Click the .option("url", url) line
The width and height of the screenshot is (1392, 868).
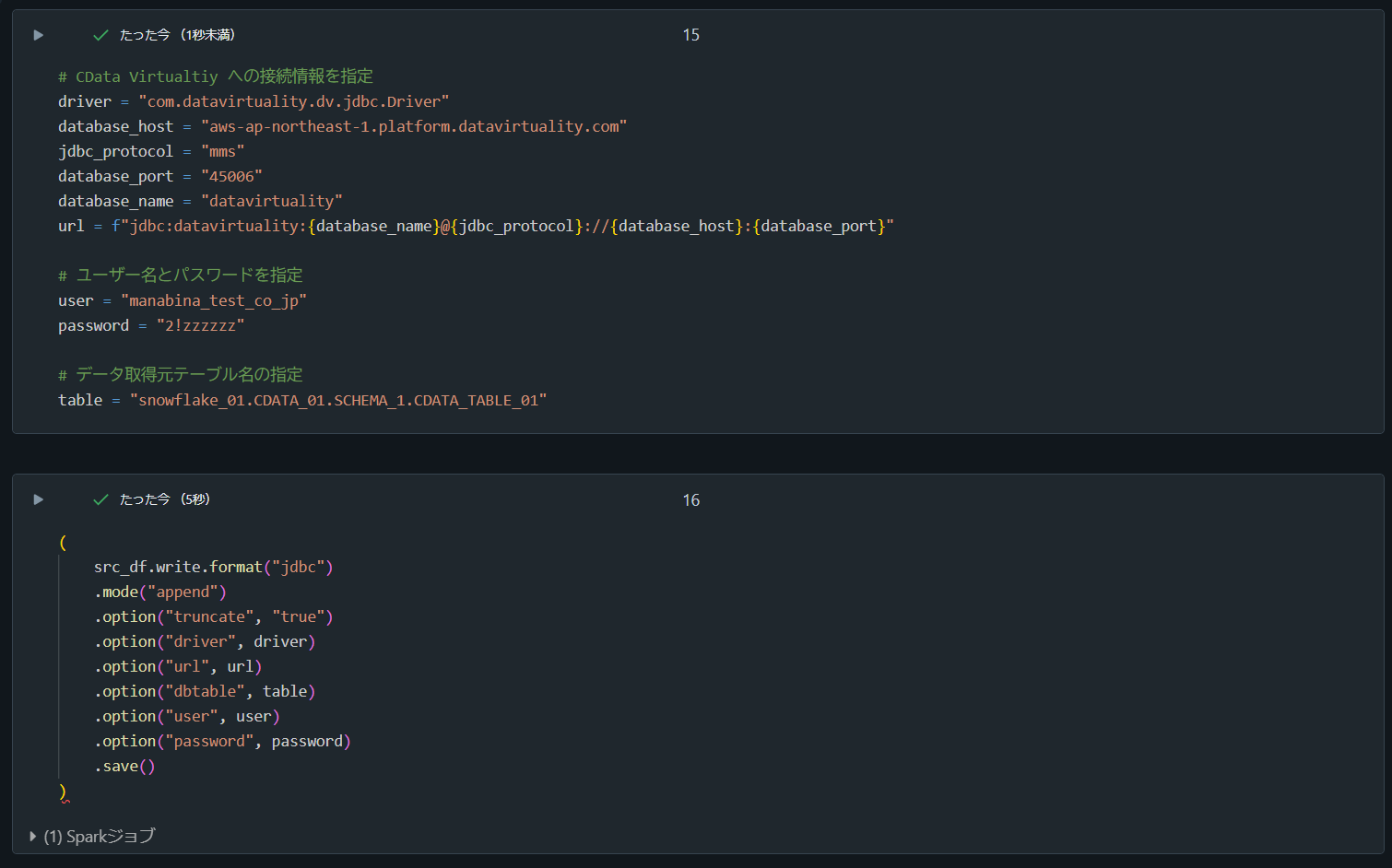pyautogui.click(x=178, y=666)
